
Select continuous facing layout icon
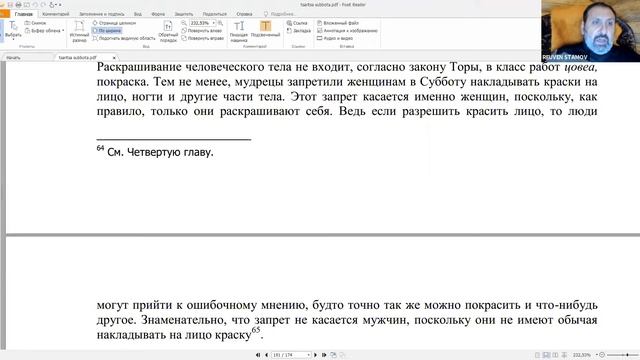(564, 355)
